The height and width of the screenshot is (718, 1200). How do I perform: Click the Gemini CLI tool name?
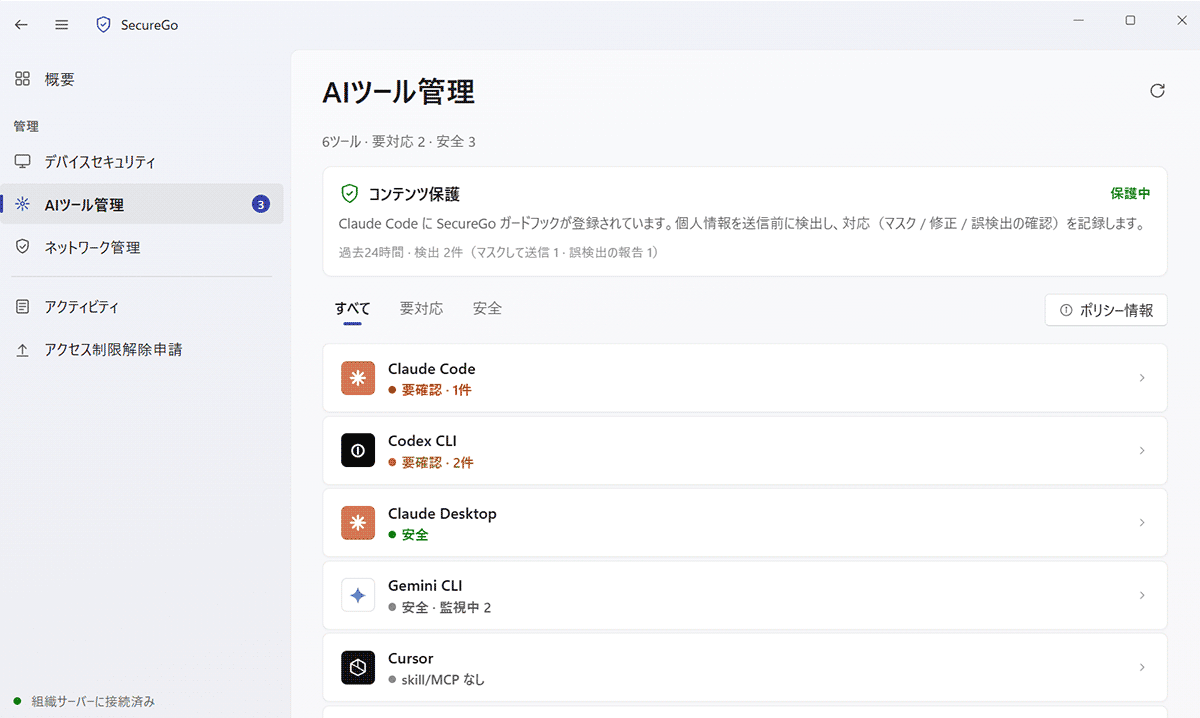click(425, 586)
